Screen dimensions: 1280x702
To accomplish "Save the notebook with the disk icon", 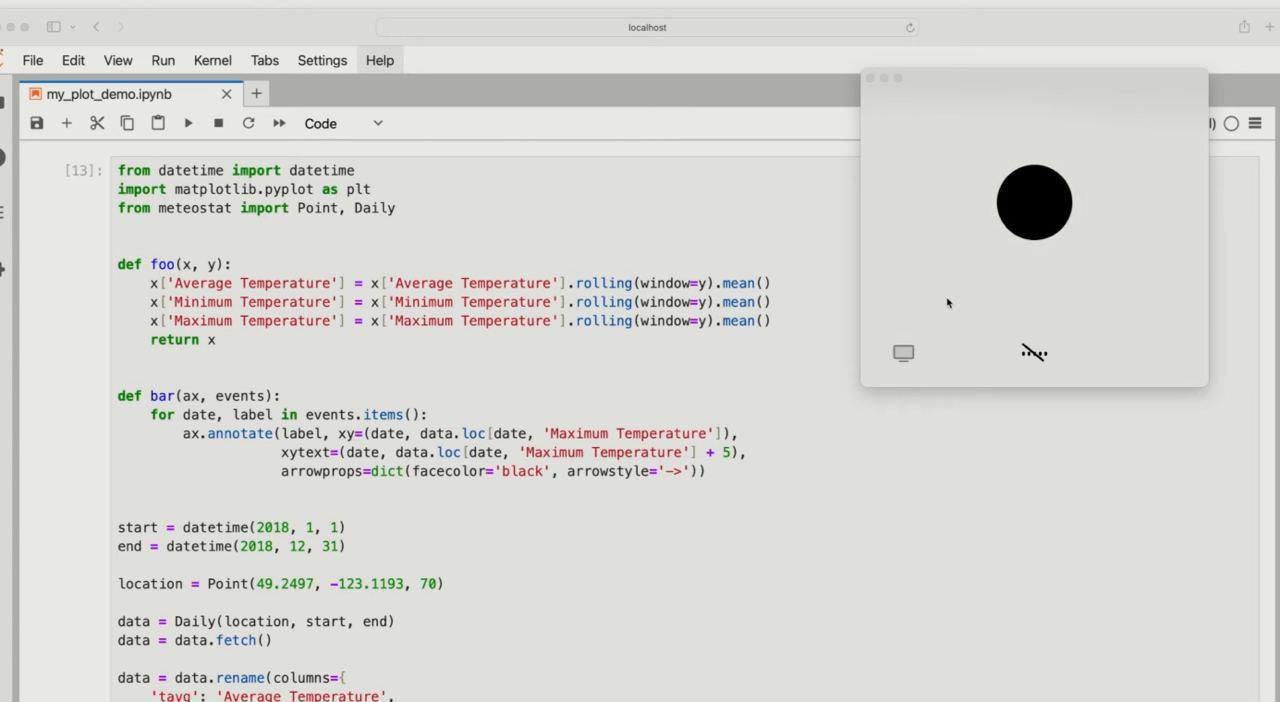I will pyautogui.click(x=37, y=123).
